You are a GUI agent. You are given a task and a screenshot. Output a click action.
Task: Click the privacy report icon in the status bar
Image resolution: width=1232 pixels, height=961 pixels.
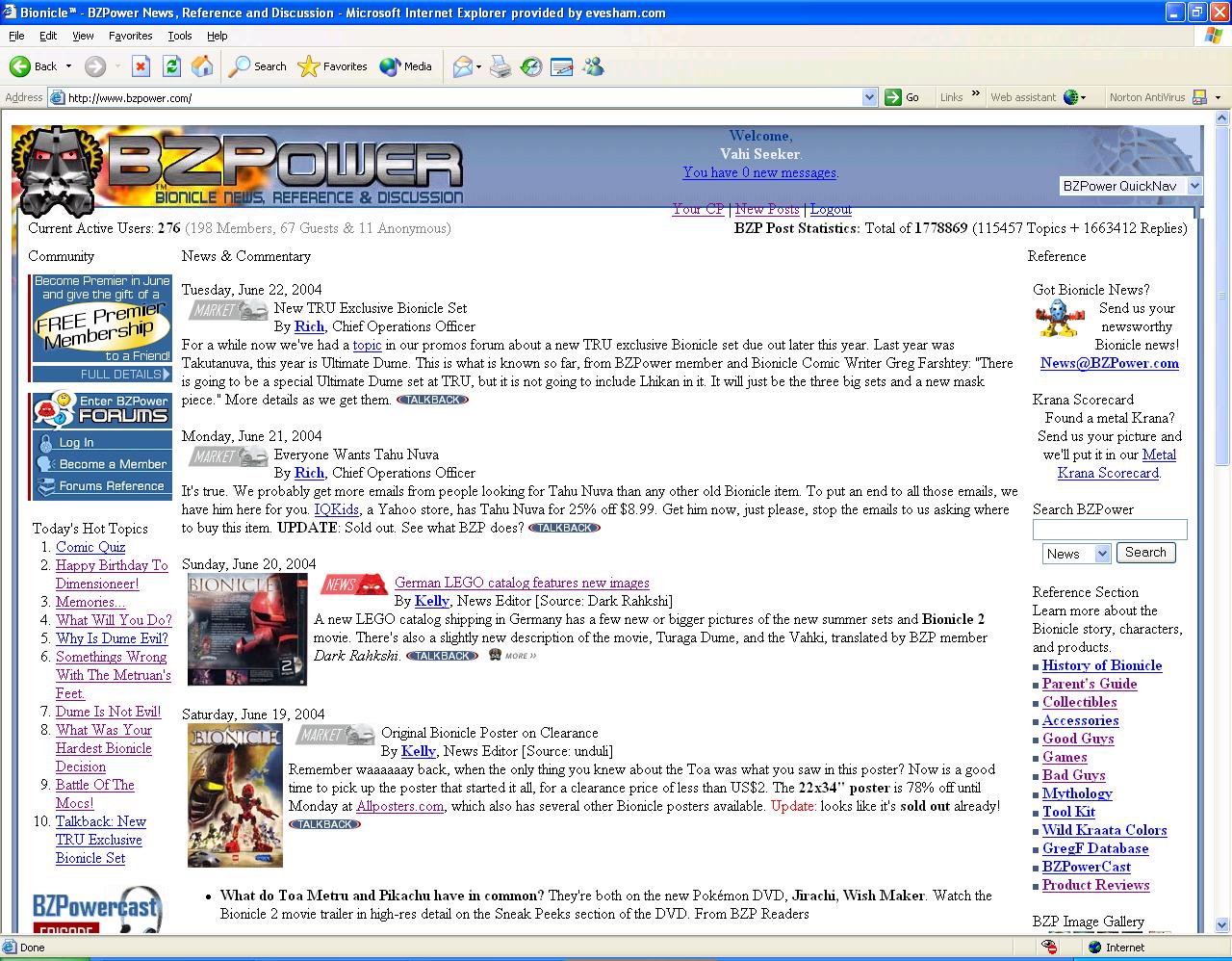1050,948
